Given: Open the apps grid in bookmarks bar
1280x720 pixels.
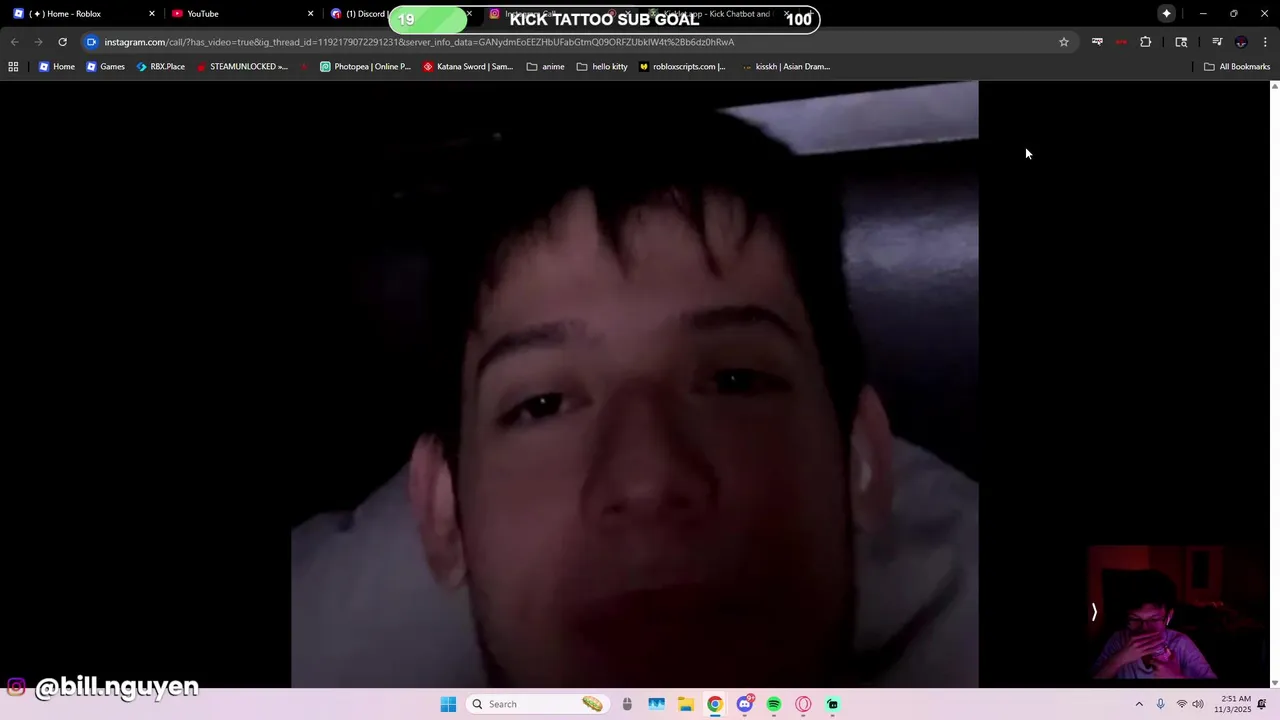Looking at the screenshot, I should [x=13, y=67].
